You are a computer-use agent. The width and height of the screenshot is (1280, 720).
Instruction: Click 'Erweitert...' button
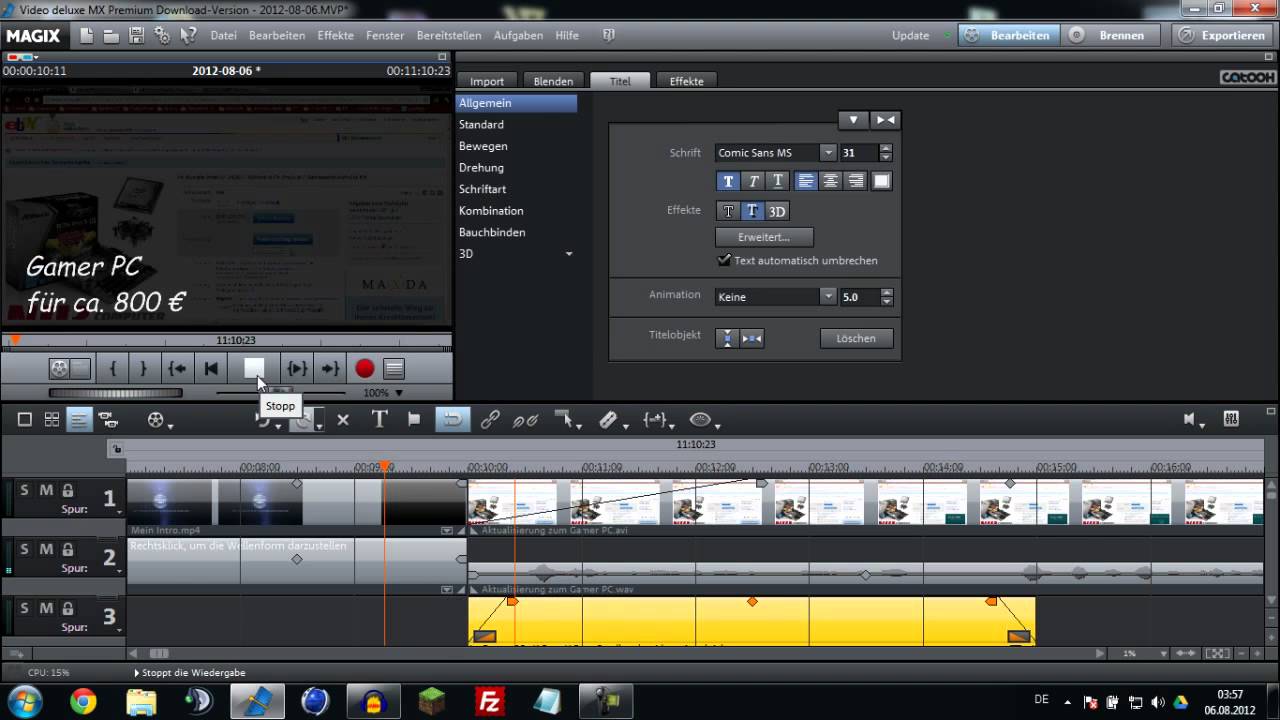pos(764,237)
